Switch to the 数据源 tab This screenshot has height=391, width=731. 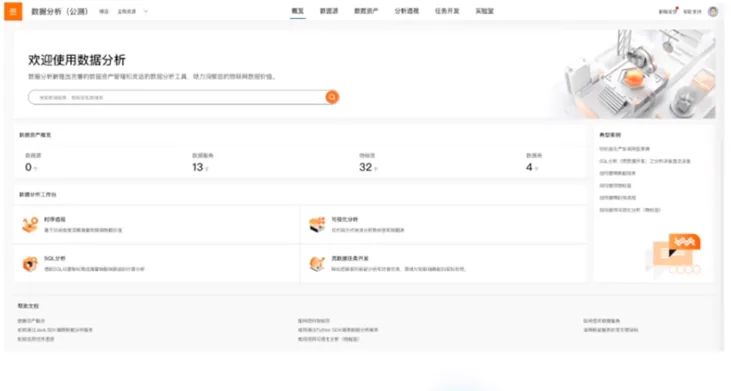(329, 11)
